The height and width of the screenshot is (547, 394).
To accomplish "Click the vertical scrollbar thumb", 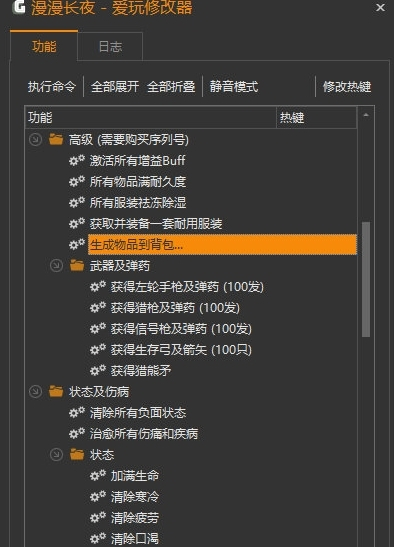I will [x=366, y=279].
